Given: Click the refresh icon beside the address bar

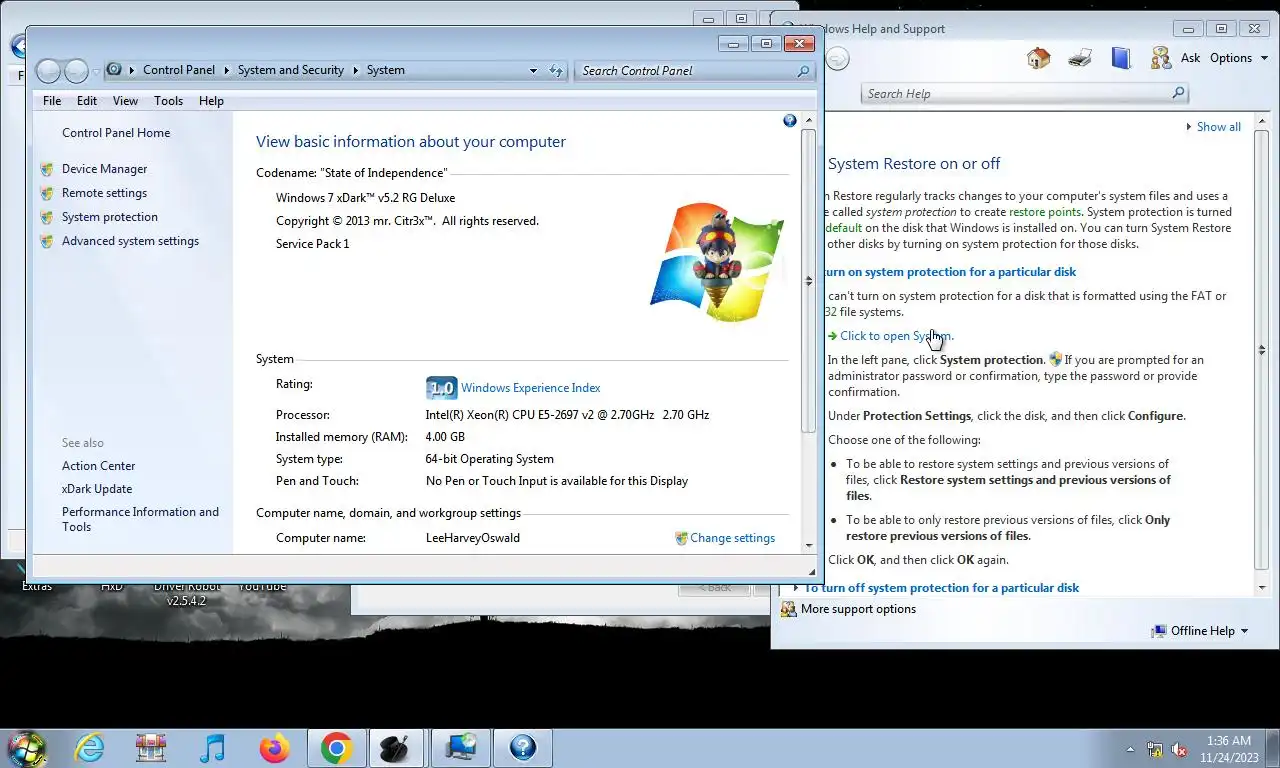Looking at the screenshot, I should coord(556,71).
